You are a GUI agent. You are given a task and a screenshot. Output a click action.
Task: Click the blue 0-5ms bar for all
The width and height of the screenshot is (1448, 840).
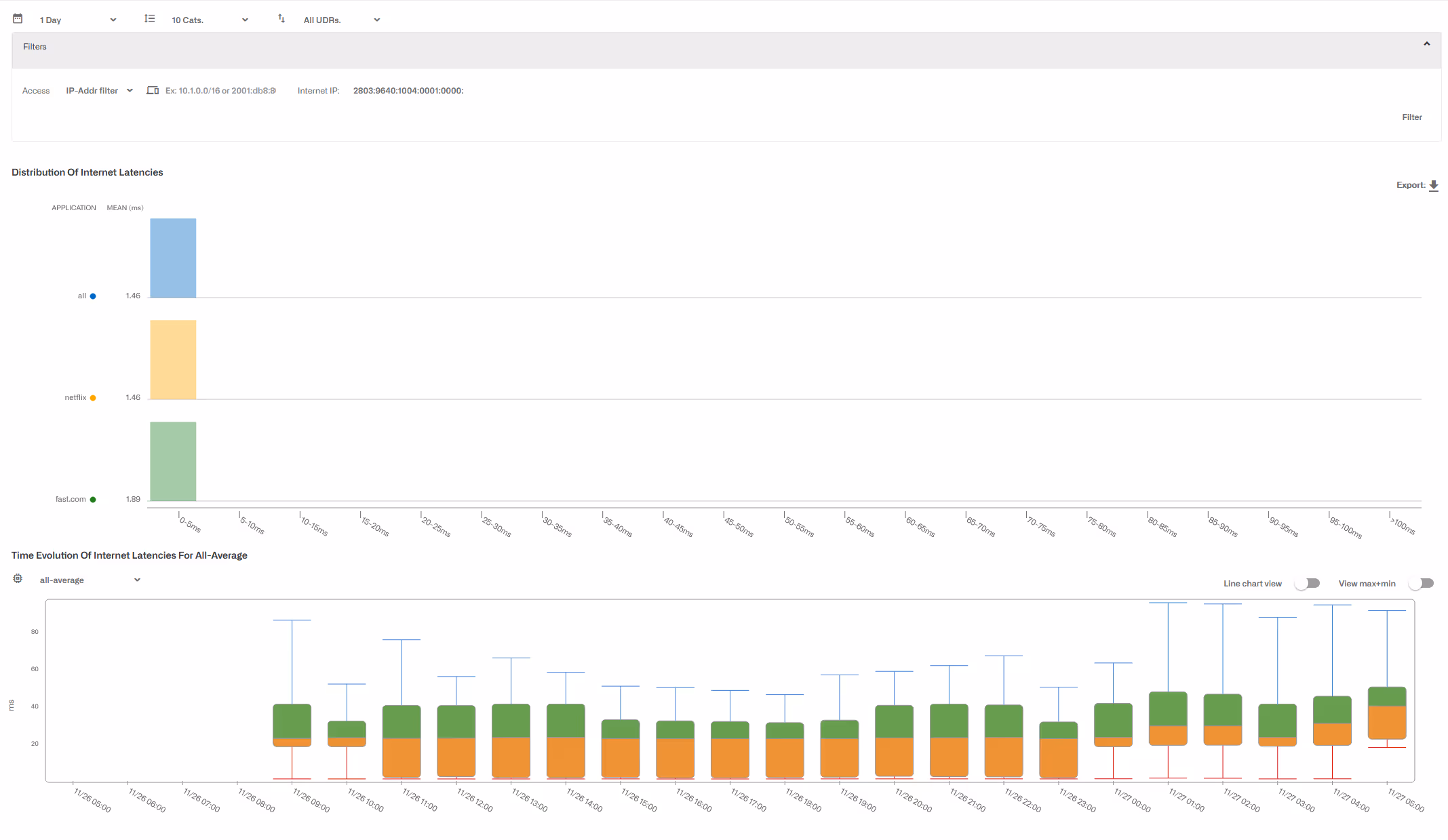tap(173, 258)
